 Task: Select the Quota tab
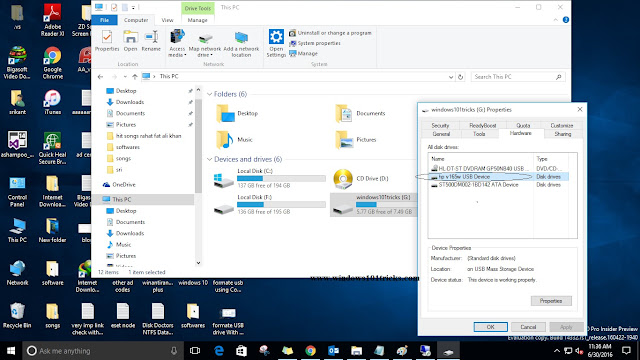point(523,125)
